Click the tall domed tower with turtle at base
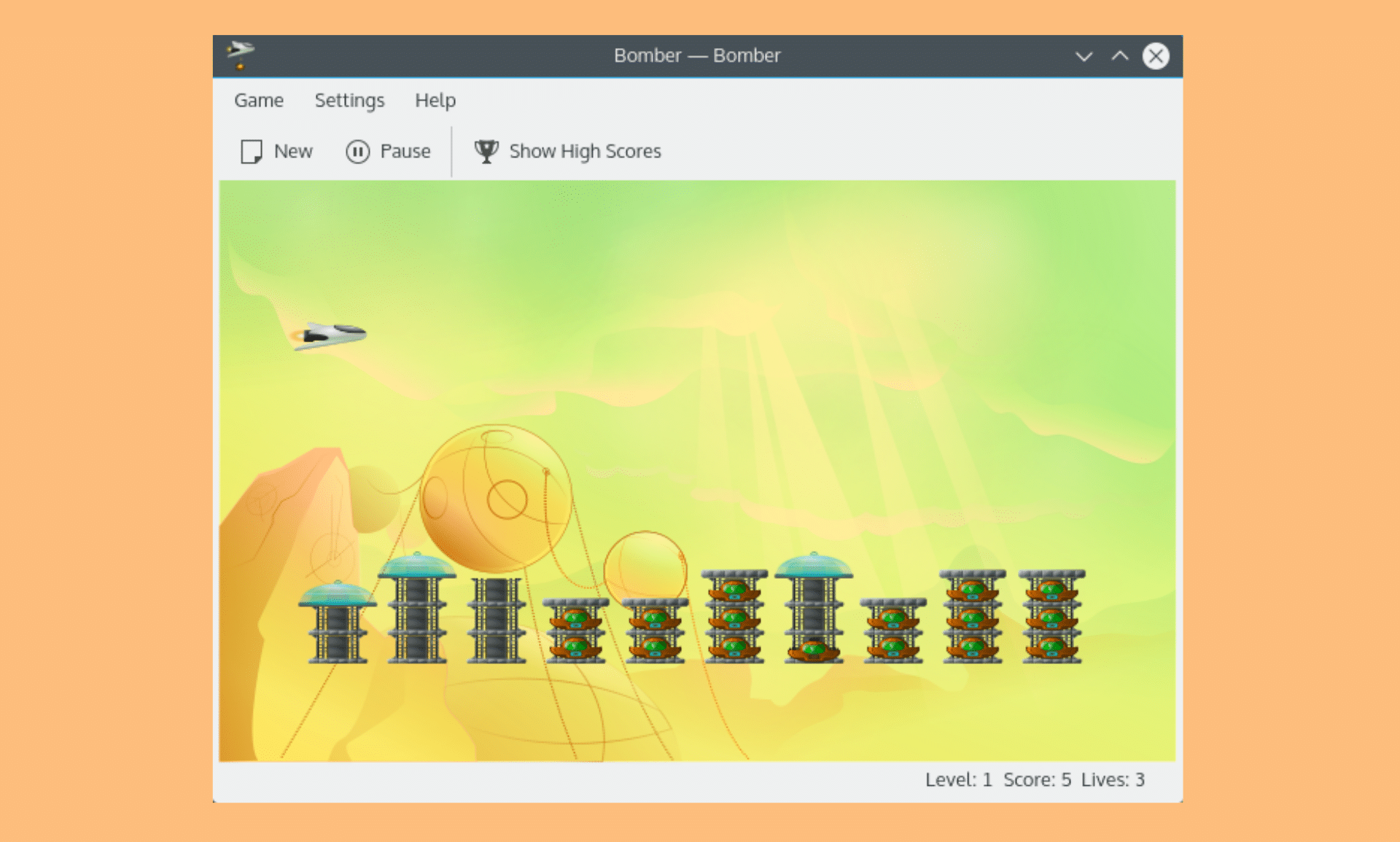Viewport: 1400px width, 842px height. coord(814,607)
